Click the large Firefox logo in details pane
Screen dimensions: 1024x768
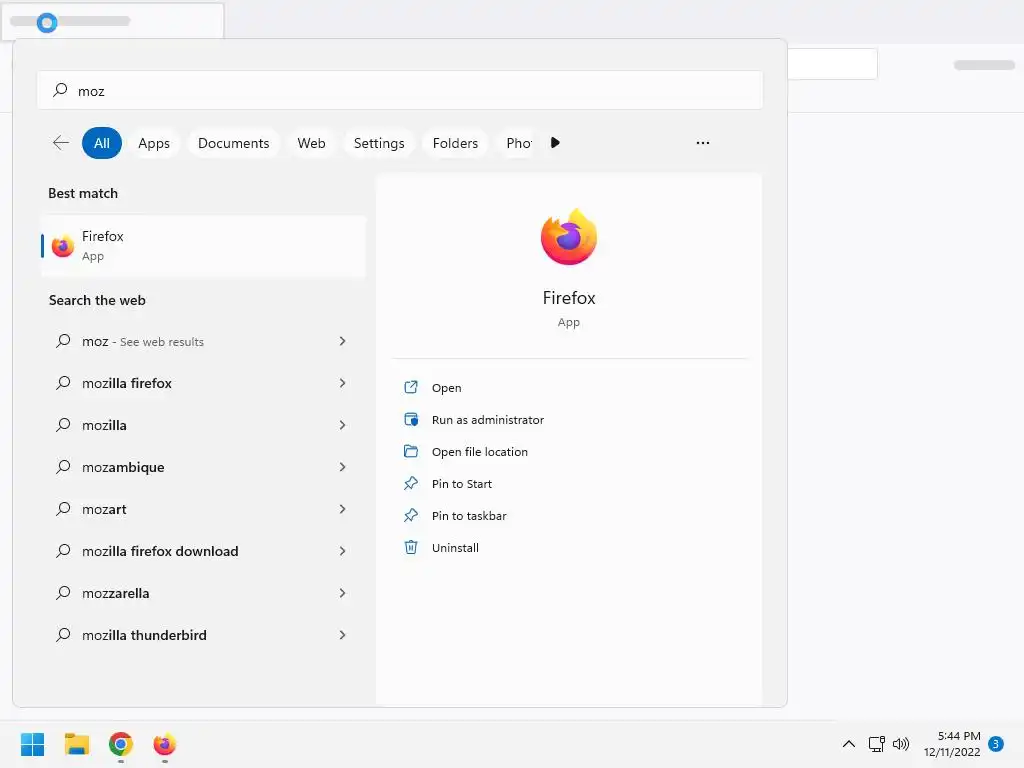point(569,236)
